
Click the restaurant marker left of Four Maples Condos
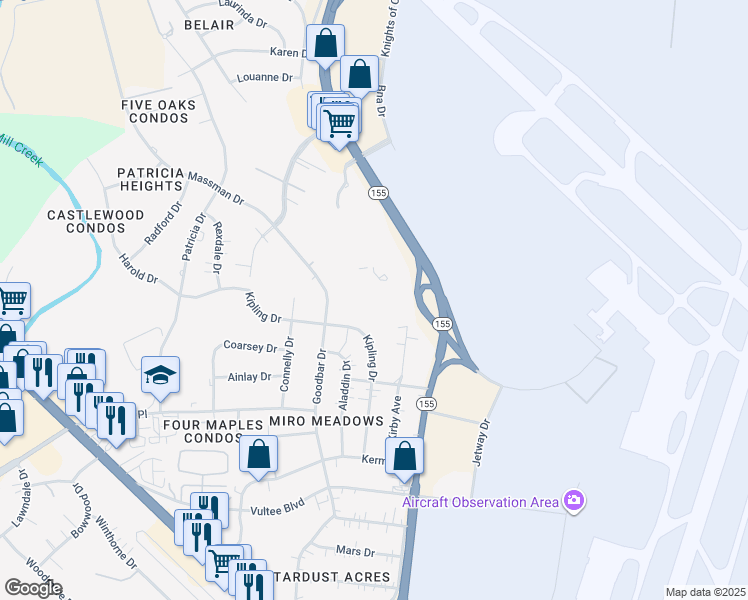[x=116, y=421]
